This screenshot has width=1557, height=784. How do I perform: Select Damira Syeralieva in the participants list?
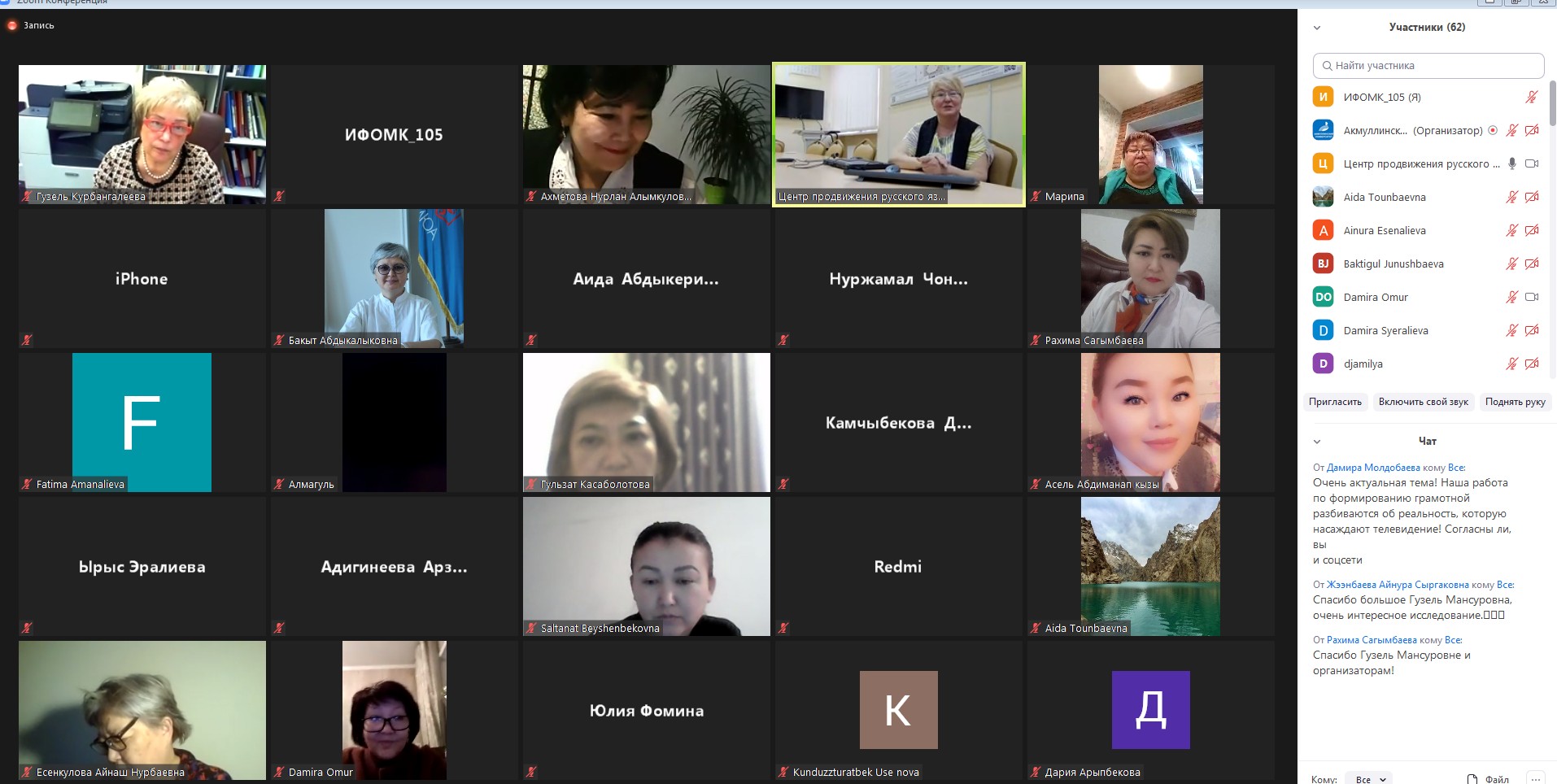coord(1385,330)
